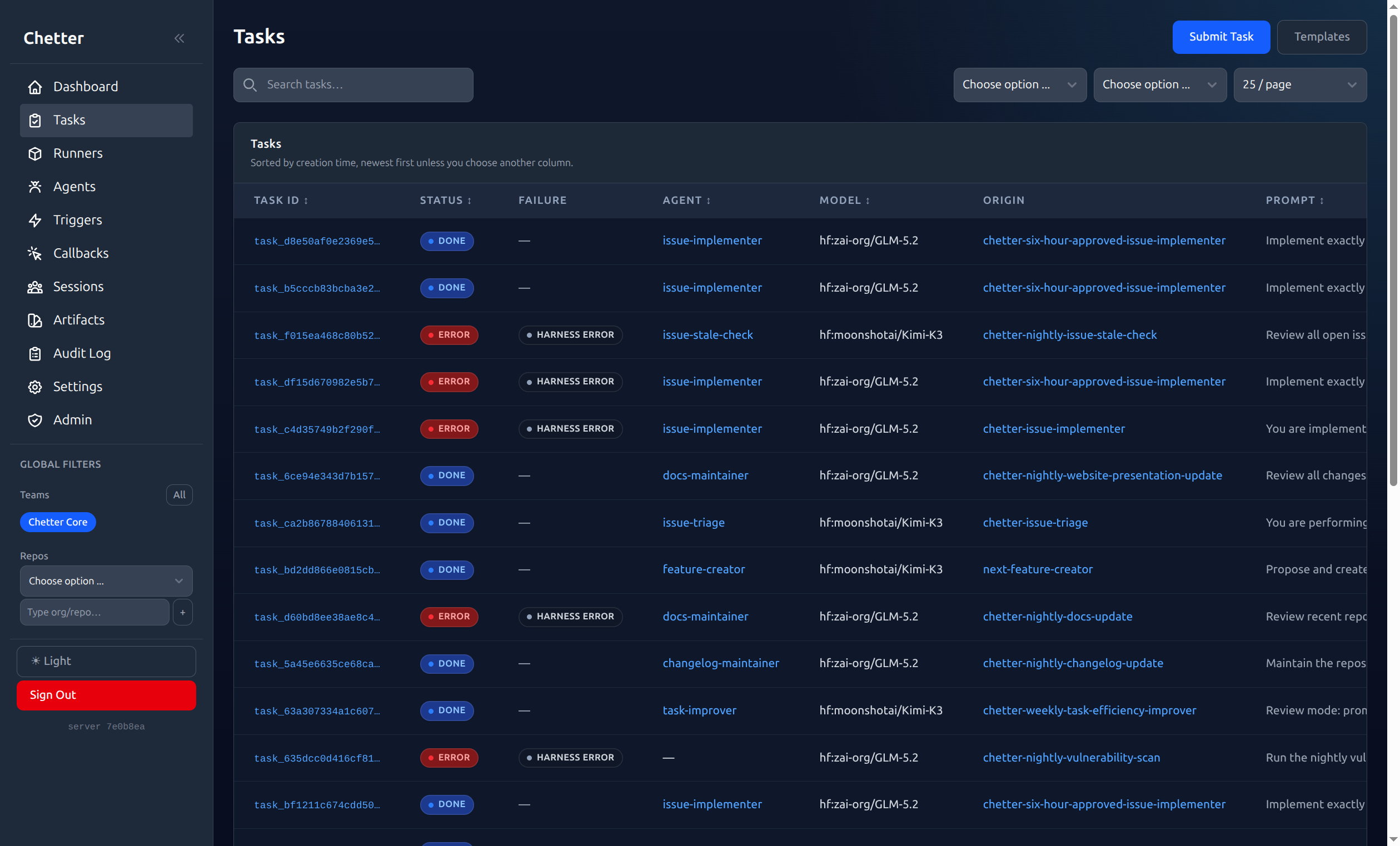Open chetter-weekly-task-efficiency-improver origin link
1400x846 pixels.
pyautogui.click(x=1089, y=710)
